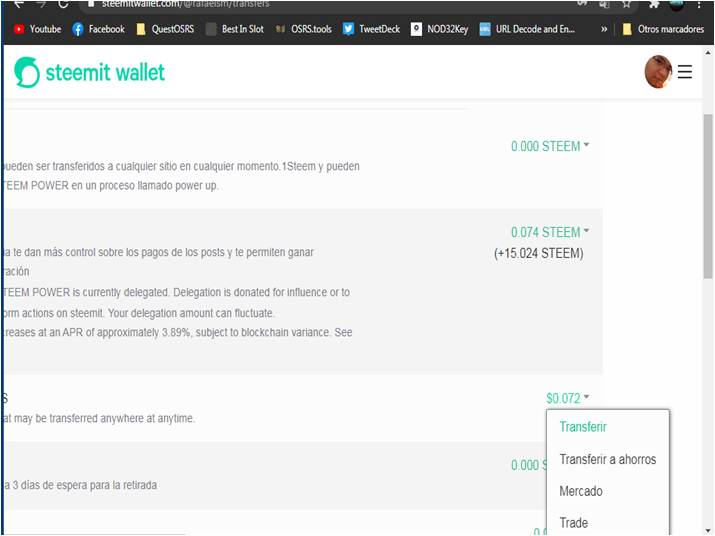The image size is (715, 536).
Task: Open the NOD32Key bookmark
Action: point(440,29)
